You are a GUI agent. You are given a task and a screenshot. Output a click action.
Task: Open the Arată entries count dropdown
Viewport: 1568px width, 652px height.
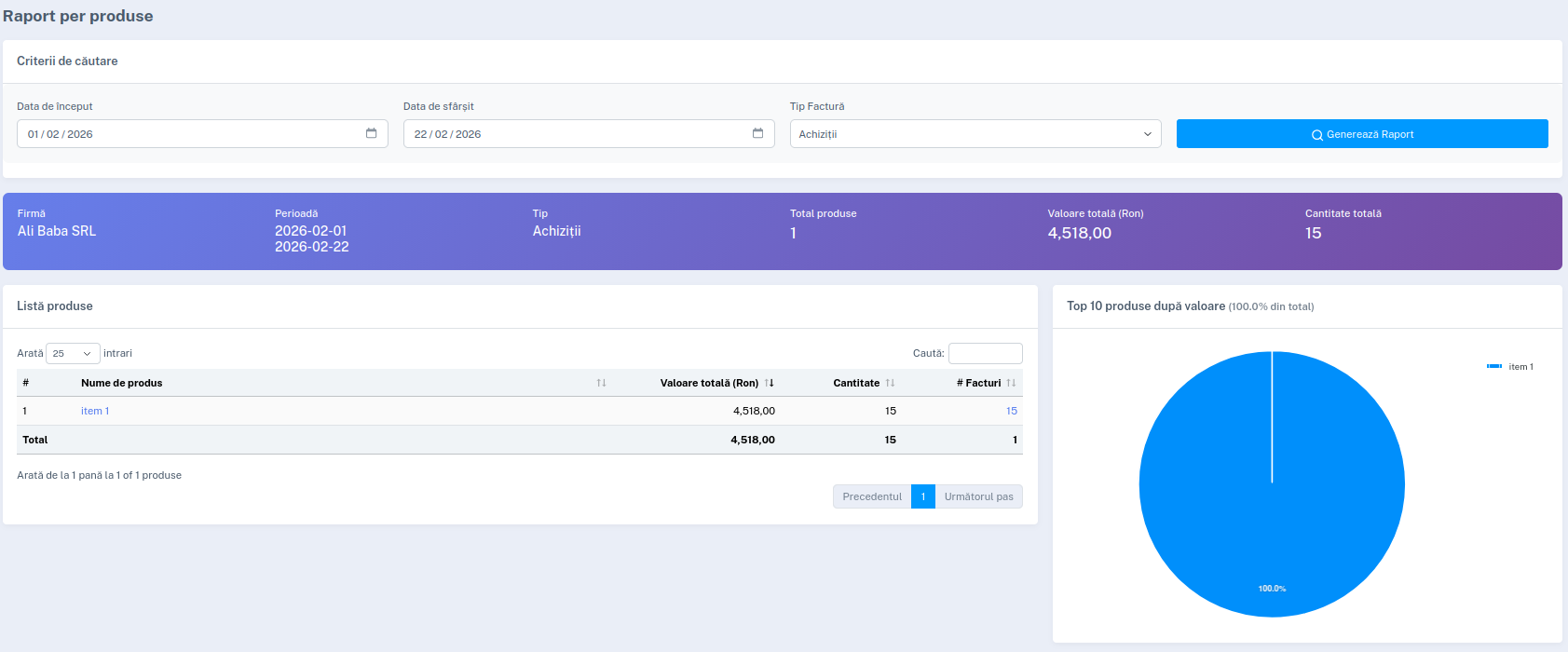[x=73, y=354]
